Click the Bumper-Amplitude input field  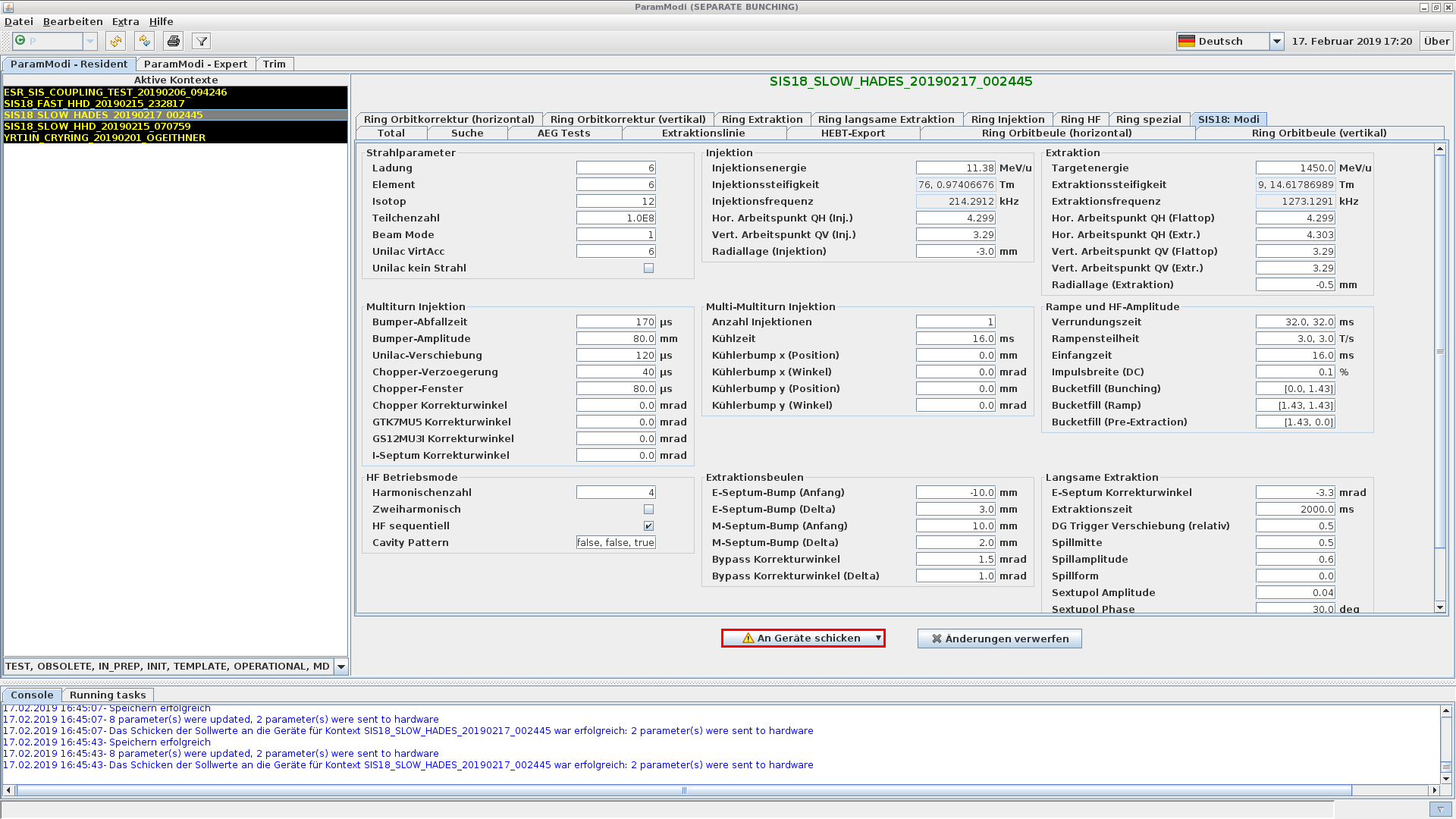(616, 339)
